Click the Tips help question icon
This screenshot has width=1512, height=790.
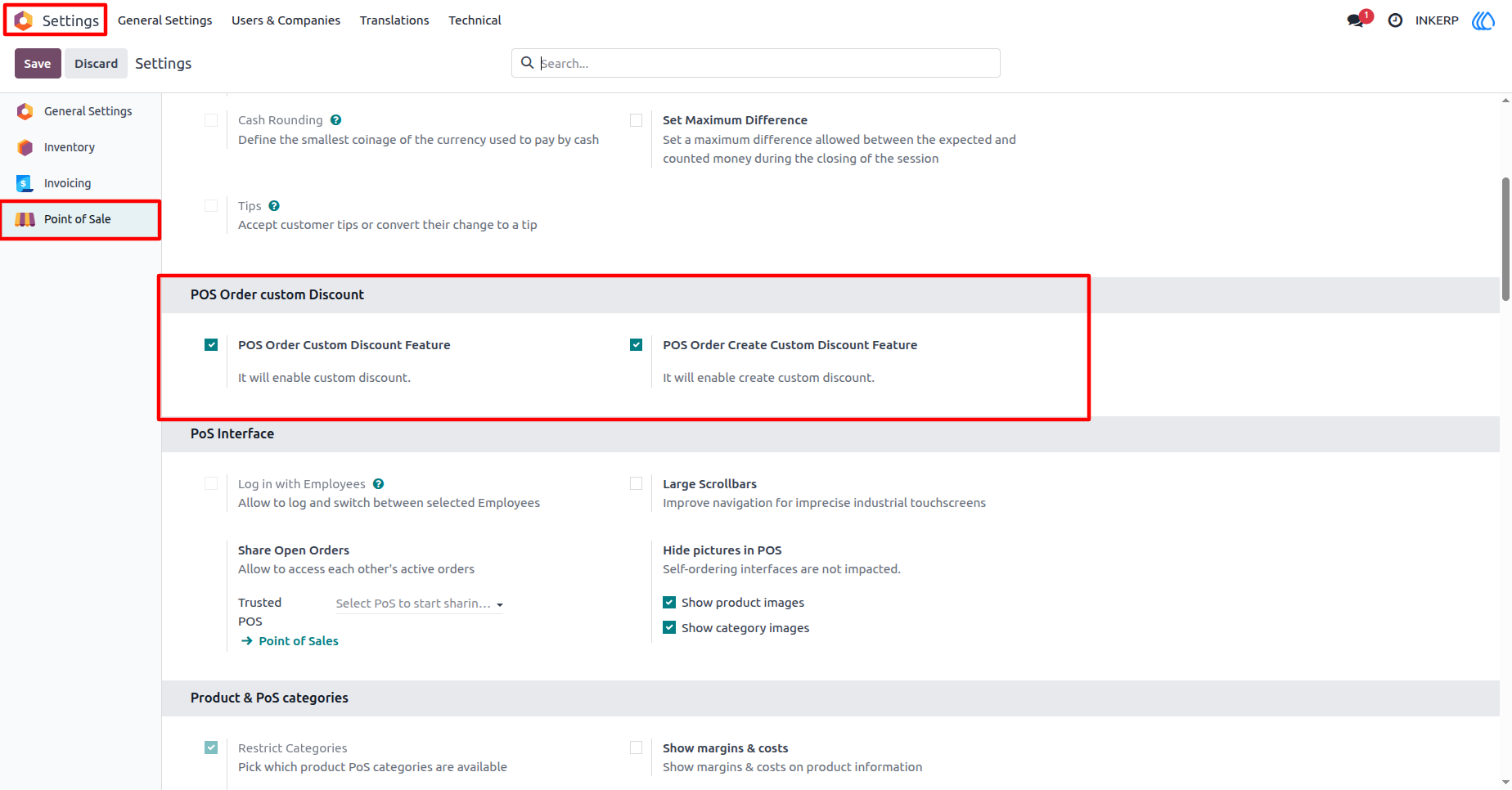(x=274, y=206)
